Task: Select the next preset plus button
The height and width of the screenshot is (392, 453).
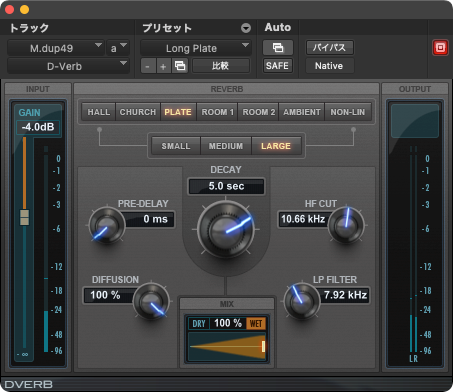Action: [x=163, y=66]
